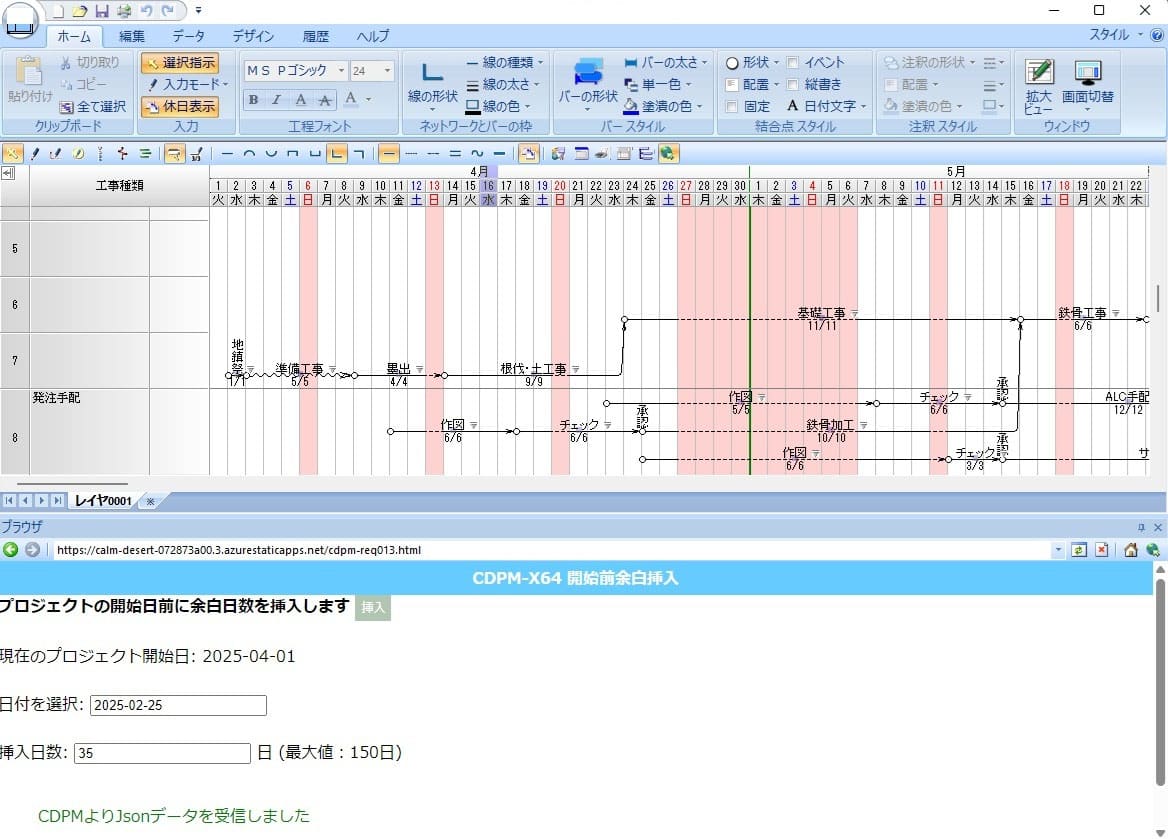Click the Italic formatting icon

pyautogui.click(x=276, y=99)
